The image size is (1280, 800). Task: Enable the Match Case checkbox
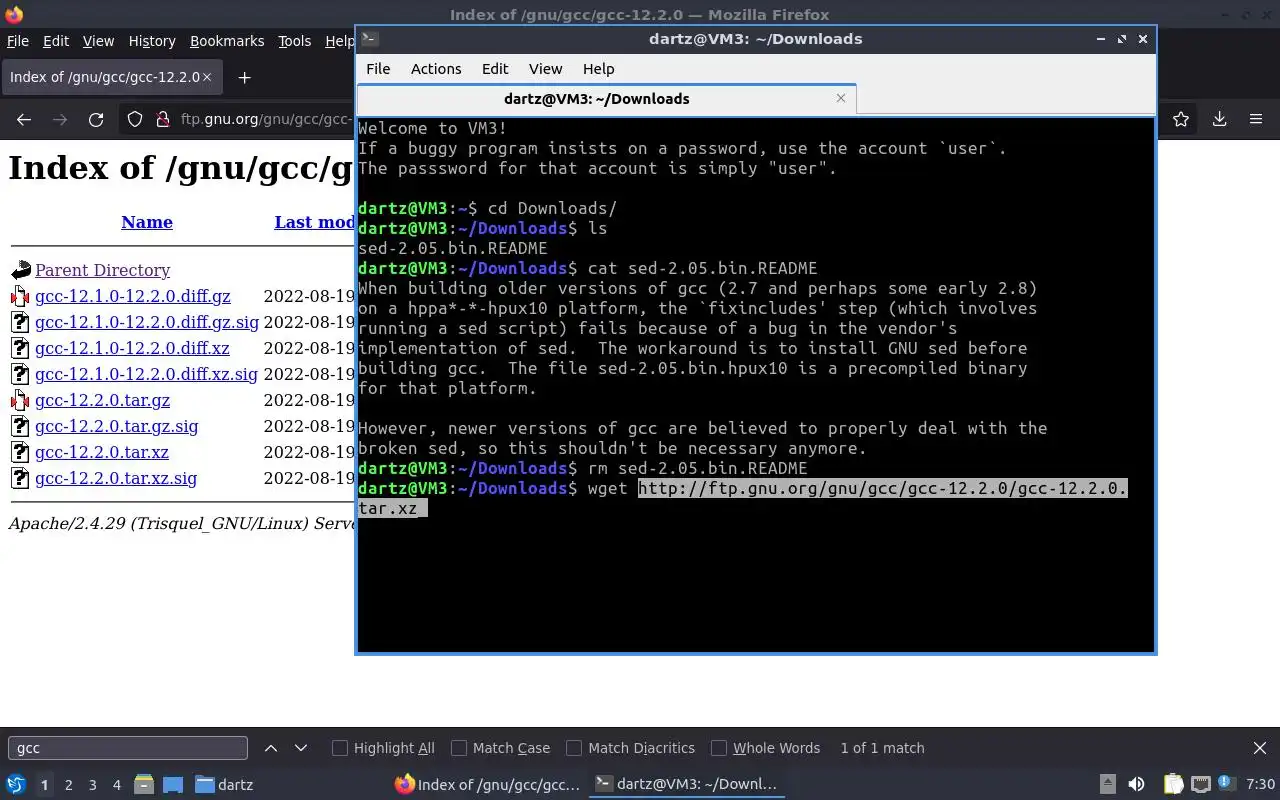pyautogui.click(x=459, y=748)
